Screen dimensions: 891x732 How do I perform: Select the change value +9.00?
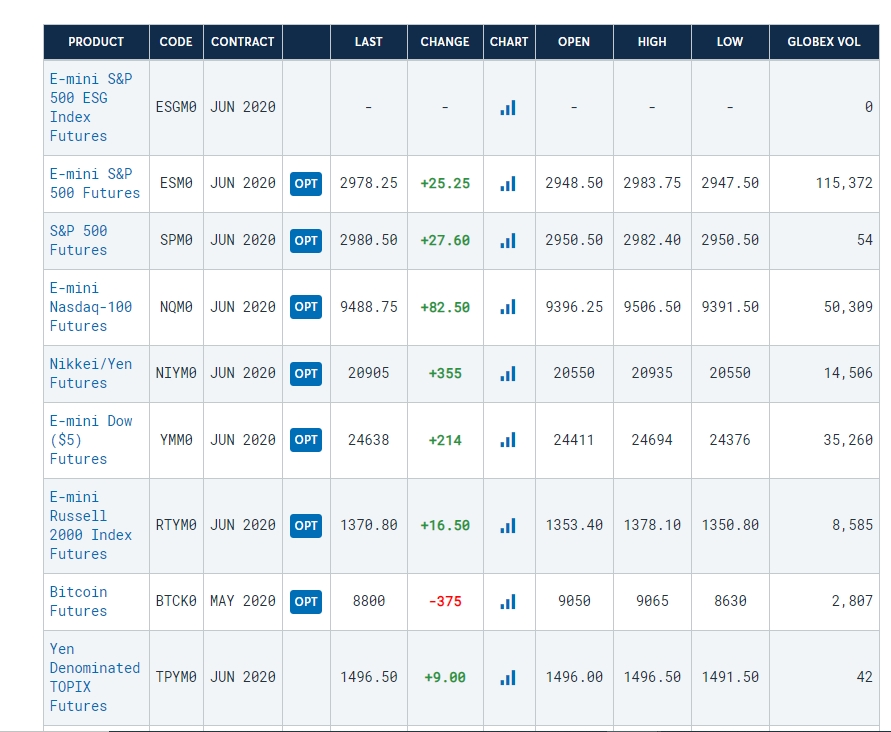445,677
